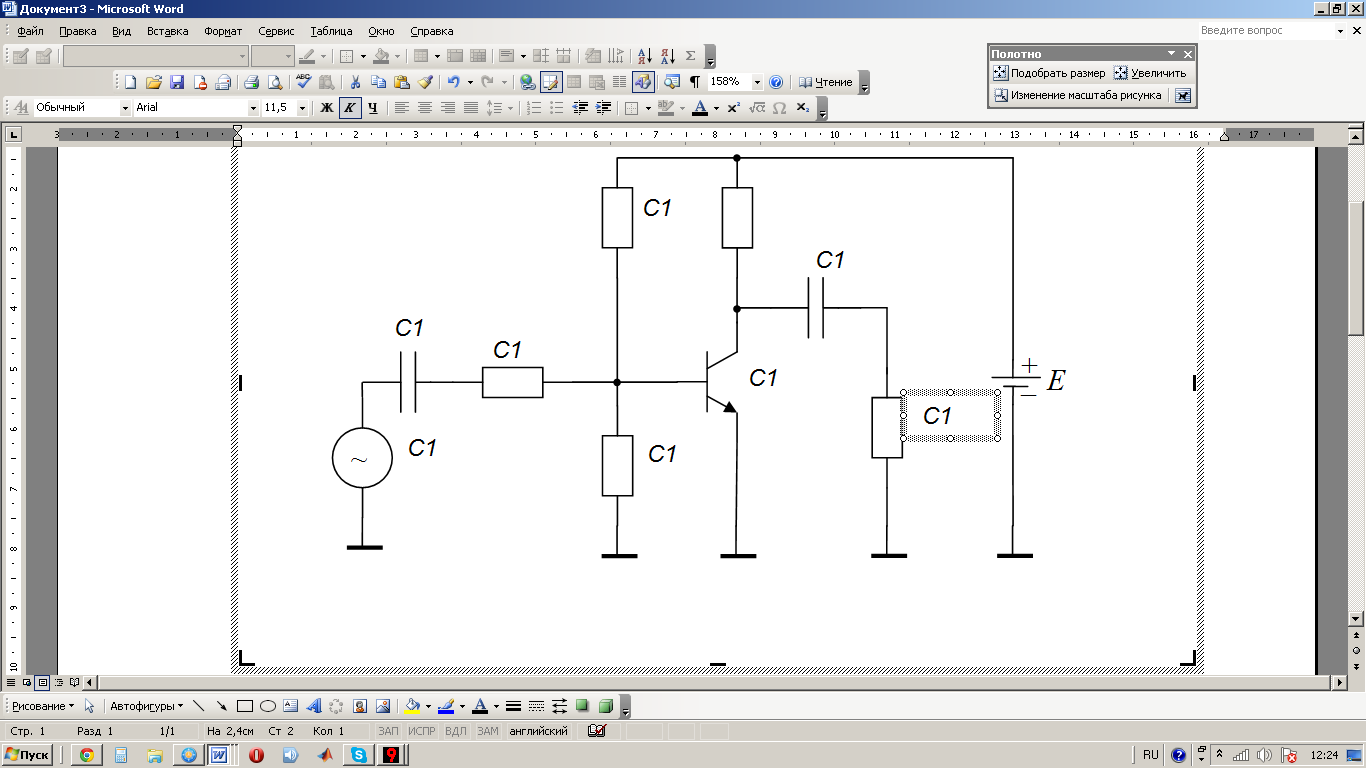
Task: Align text to the left
Action: coord(402,107)
